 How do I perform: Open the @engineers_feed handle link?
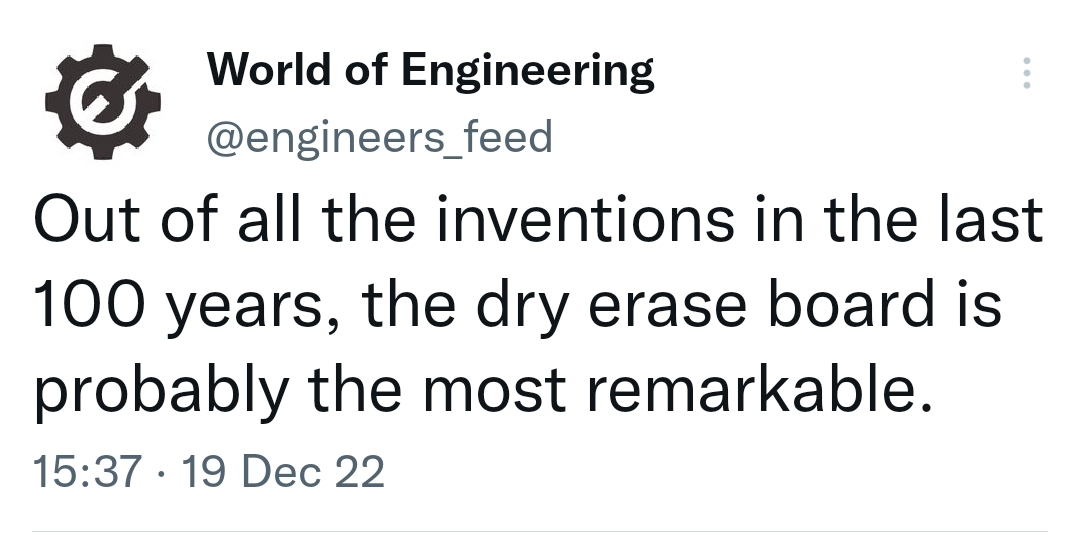coord(378,137)
